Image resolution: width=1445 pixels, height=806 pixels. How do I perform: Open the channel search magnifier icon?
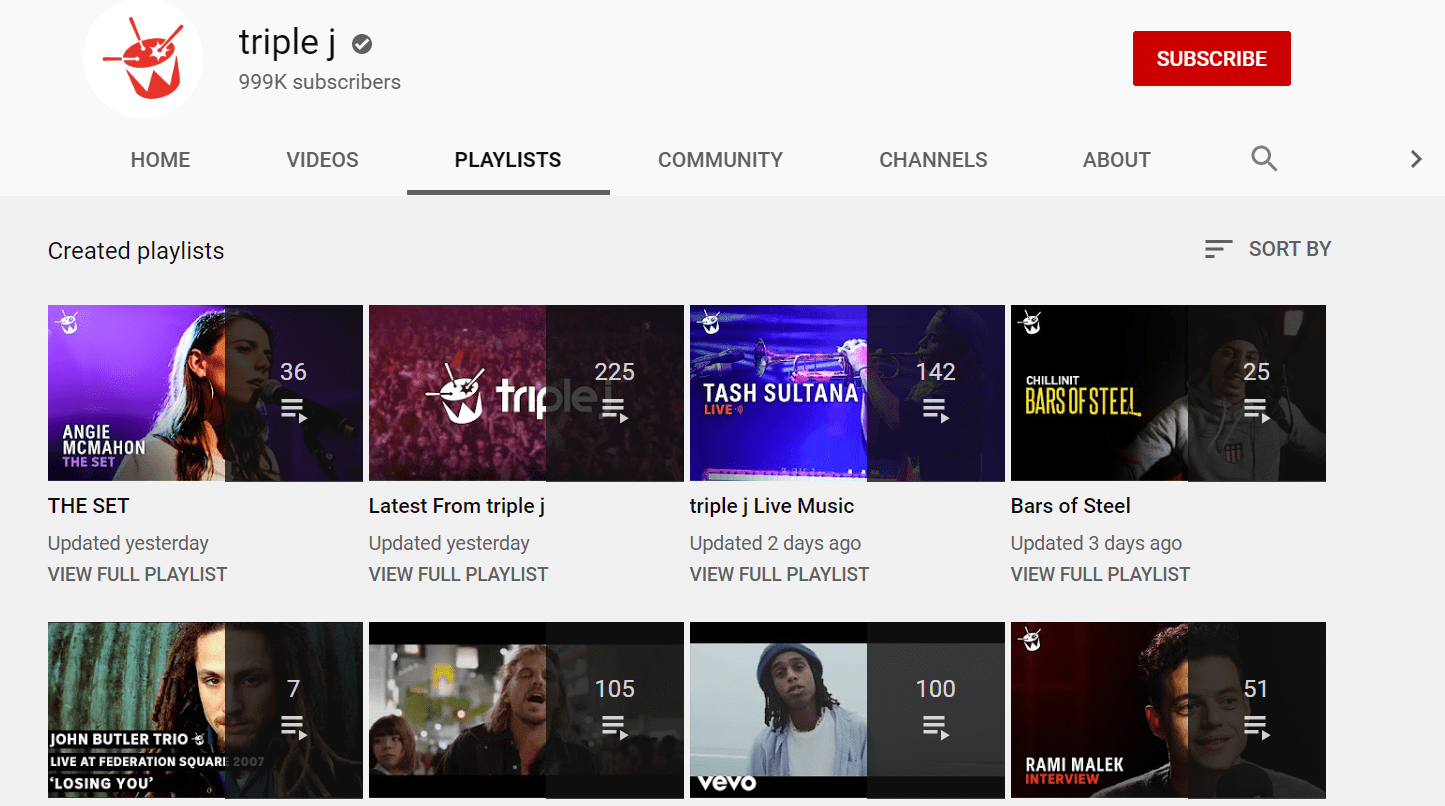tap(1264, 158)
